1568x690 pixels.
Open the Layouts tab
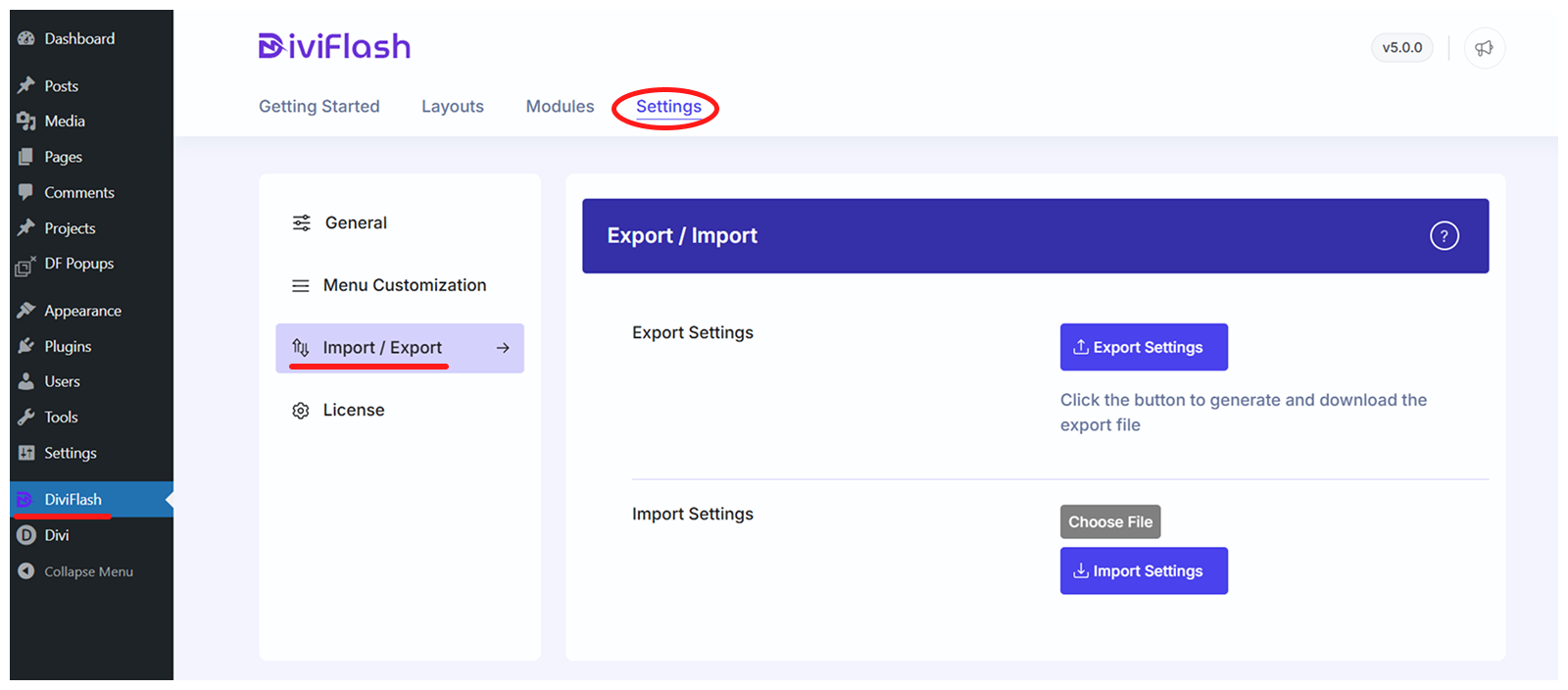[x=452, y=106]
